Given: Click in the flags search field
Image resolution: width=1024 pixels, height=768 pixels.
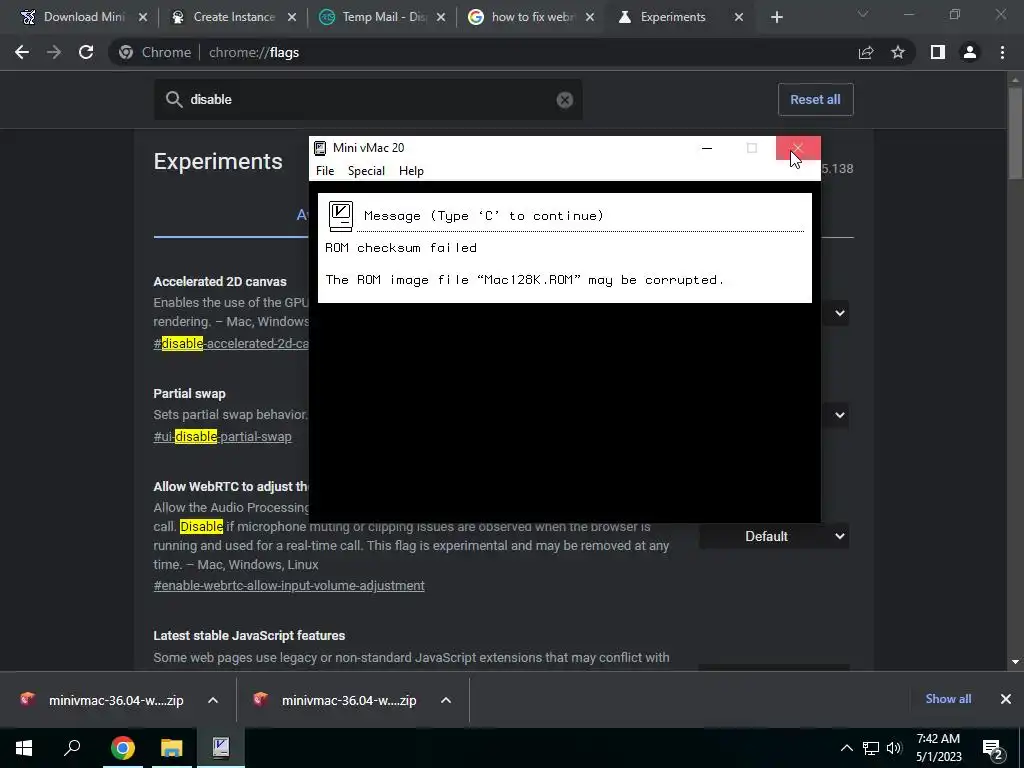Looking at the screenshot, I should (368, 99).
